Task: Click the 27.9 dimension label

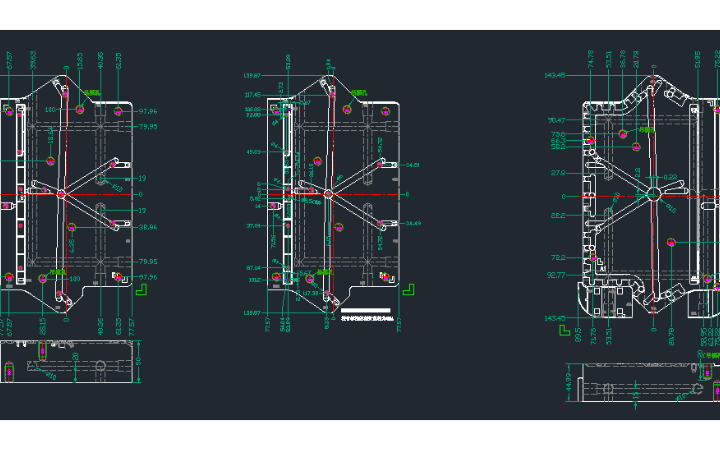Action: (x=558, y=173)
